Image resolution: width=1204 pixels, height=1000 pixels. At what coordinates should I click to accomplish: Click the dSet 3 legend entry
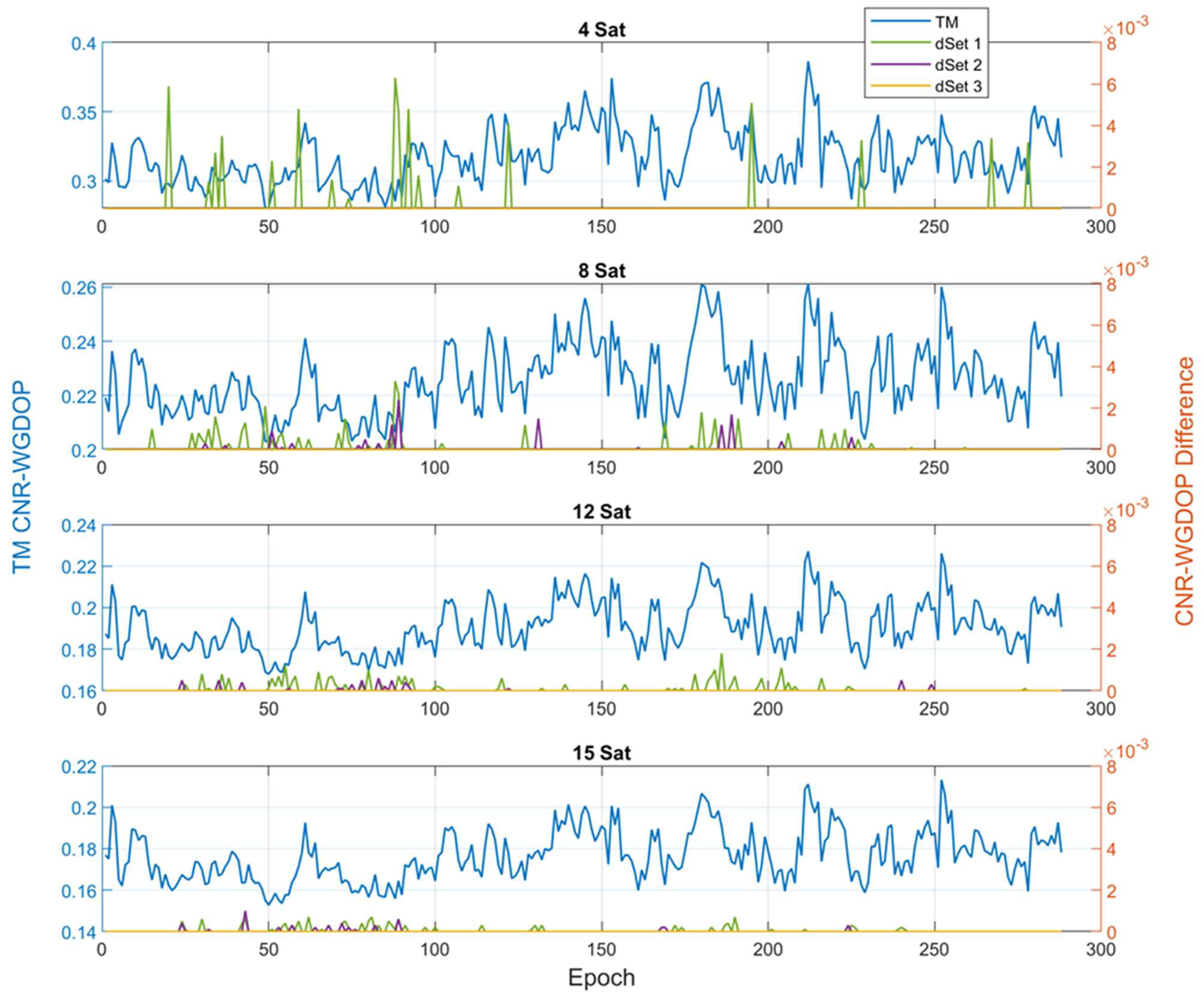tap(958, 87)
